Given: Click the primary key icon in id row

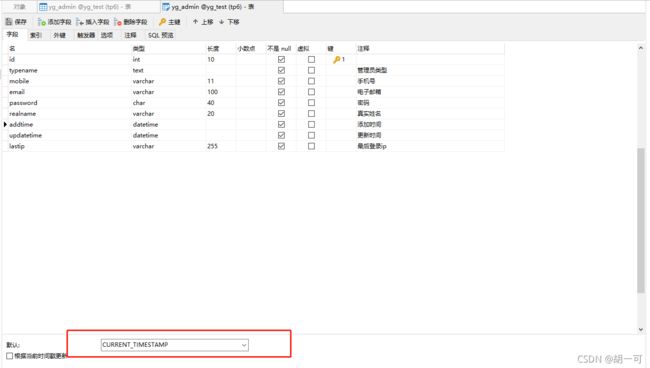Looking at the screenshot, I should pyautogui.click(x=337, y=60).
